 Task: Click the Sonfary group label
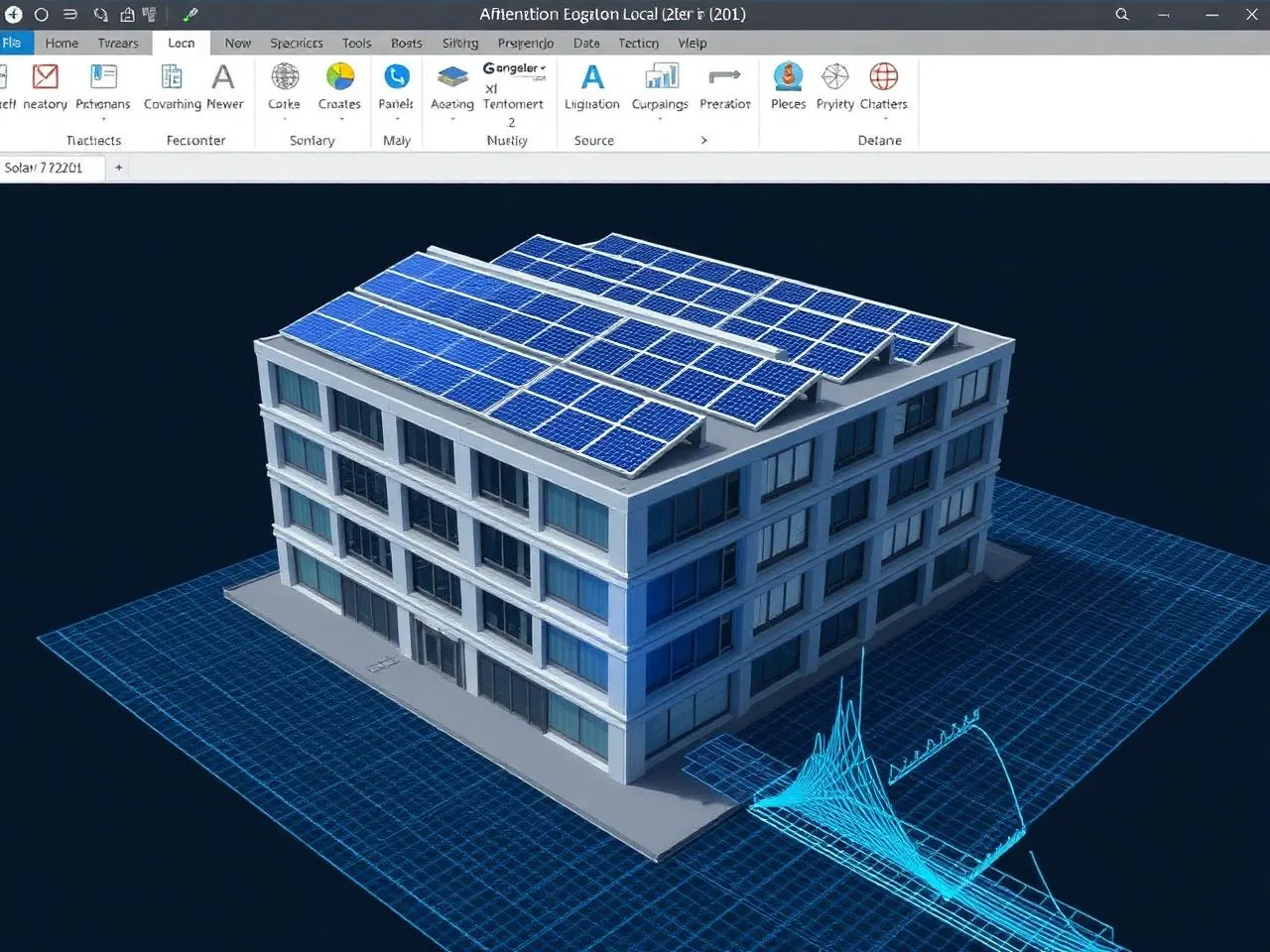[313, 140]
